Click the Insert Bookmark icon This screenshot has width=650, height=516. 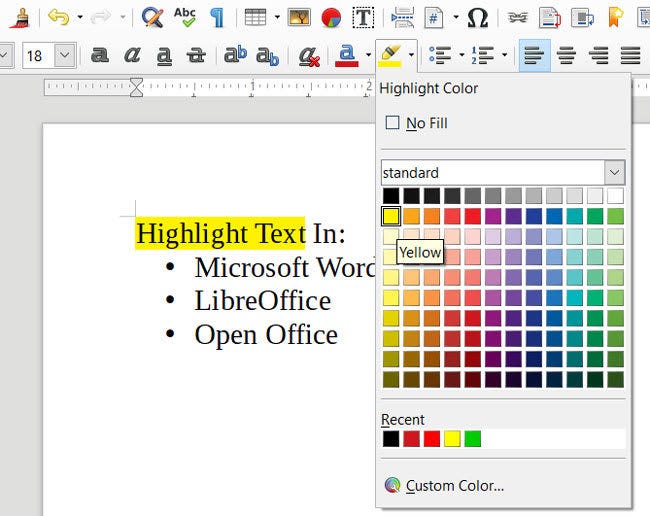point(616,17)
